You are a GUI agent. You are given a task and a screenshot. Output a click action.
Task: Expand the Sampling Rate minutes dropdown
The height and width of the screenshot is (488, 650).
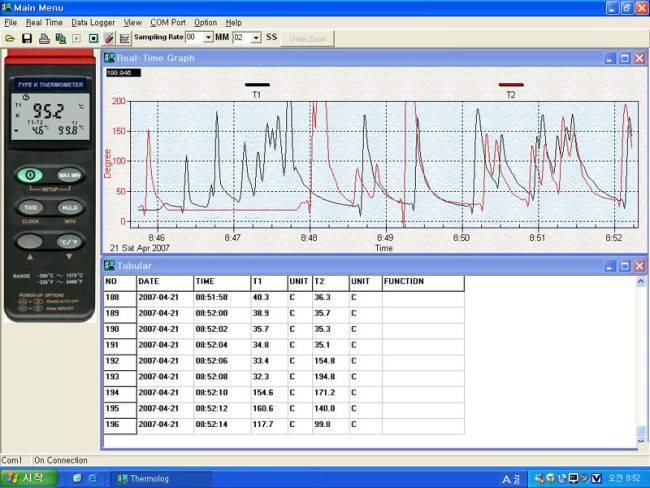(208, 38)
